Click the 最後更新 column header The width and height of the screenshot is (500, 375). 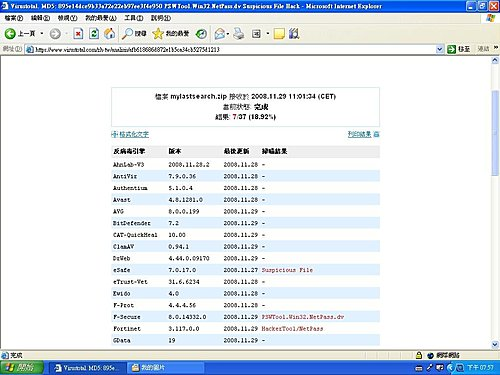[x=236, y=151]
